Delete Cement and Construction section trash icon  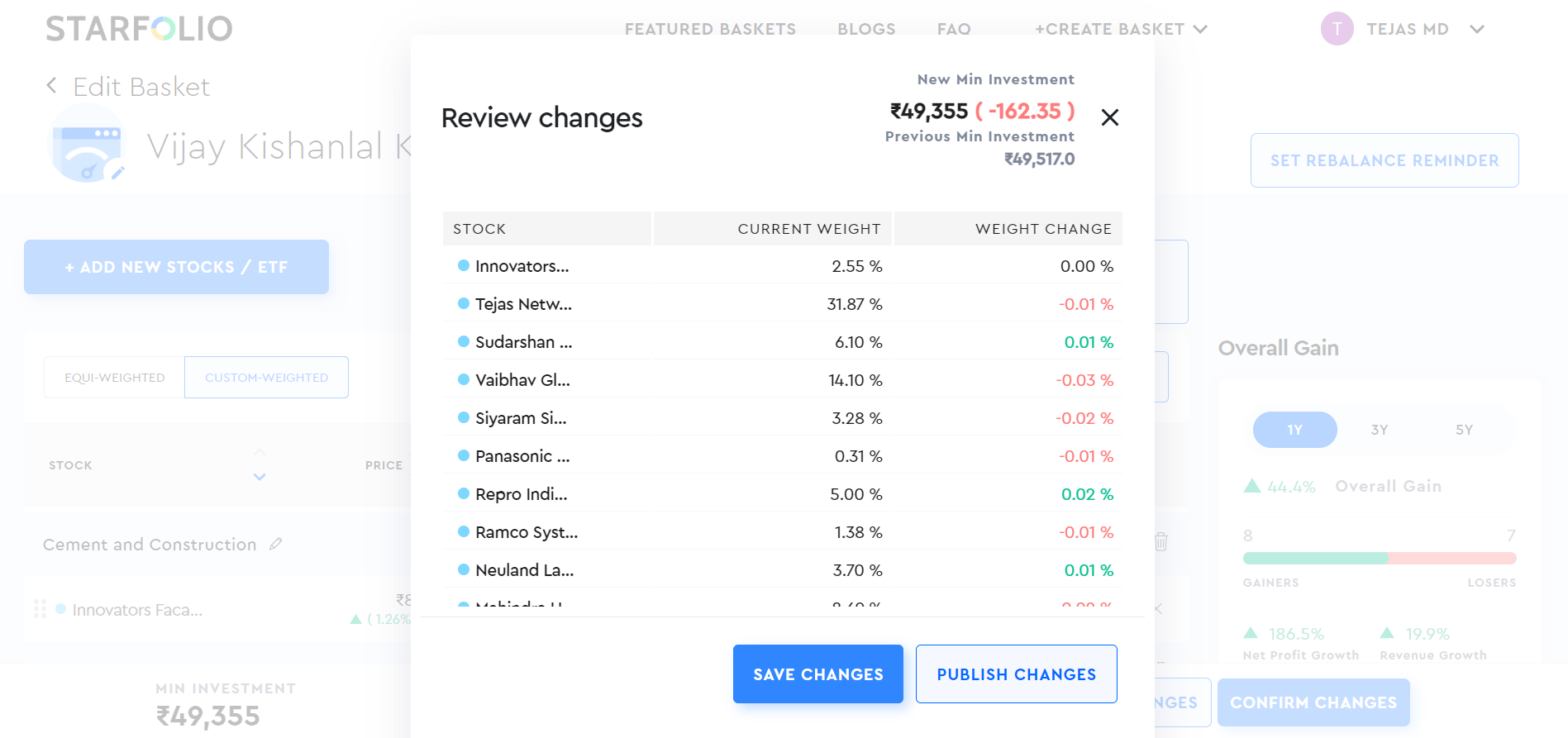tap(1161, 541)
